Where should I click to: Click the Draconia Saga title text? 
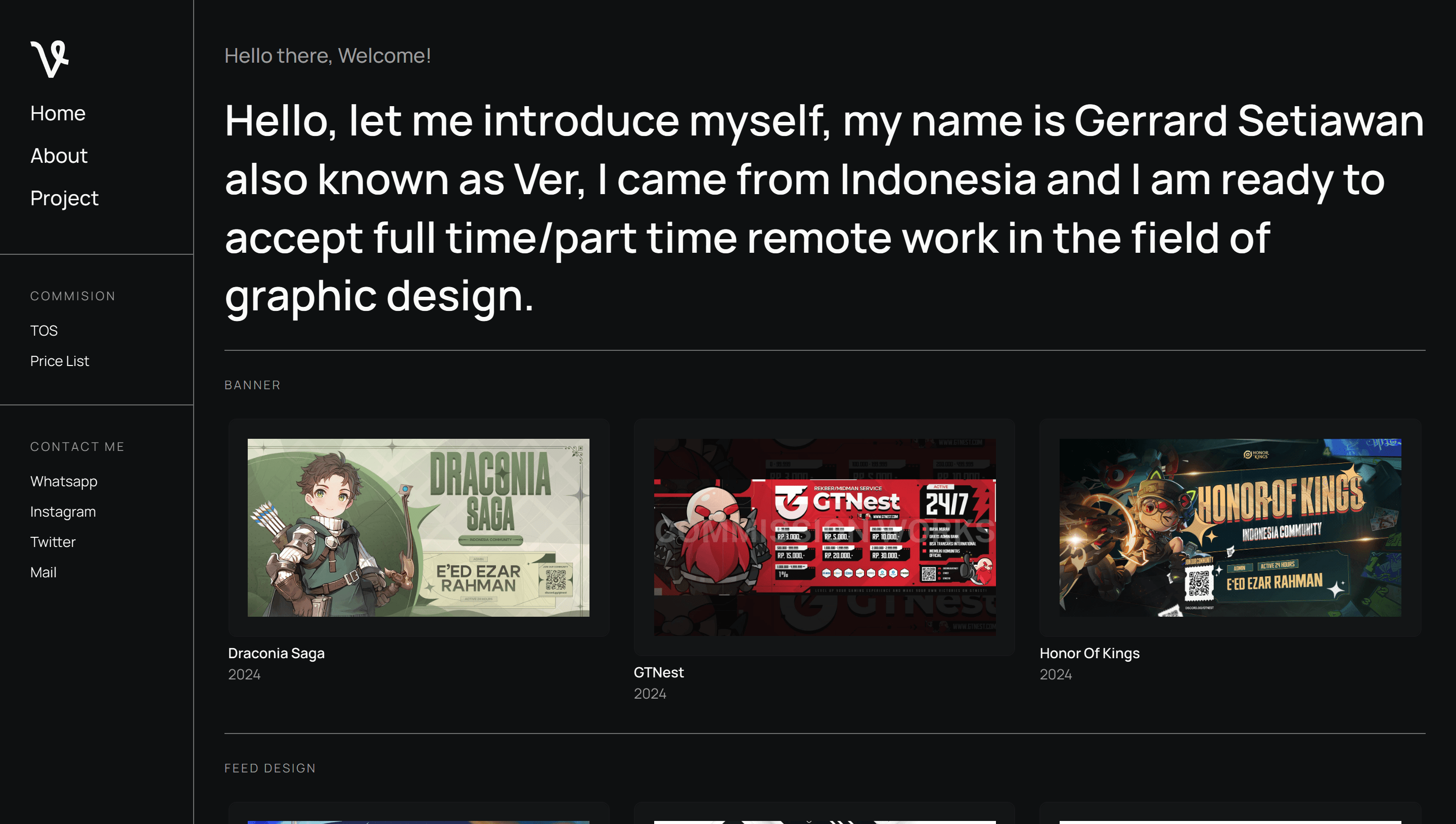coord(276,653)
